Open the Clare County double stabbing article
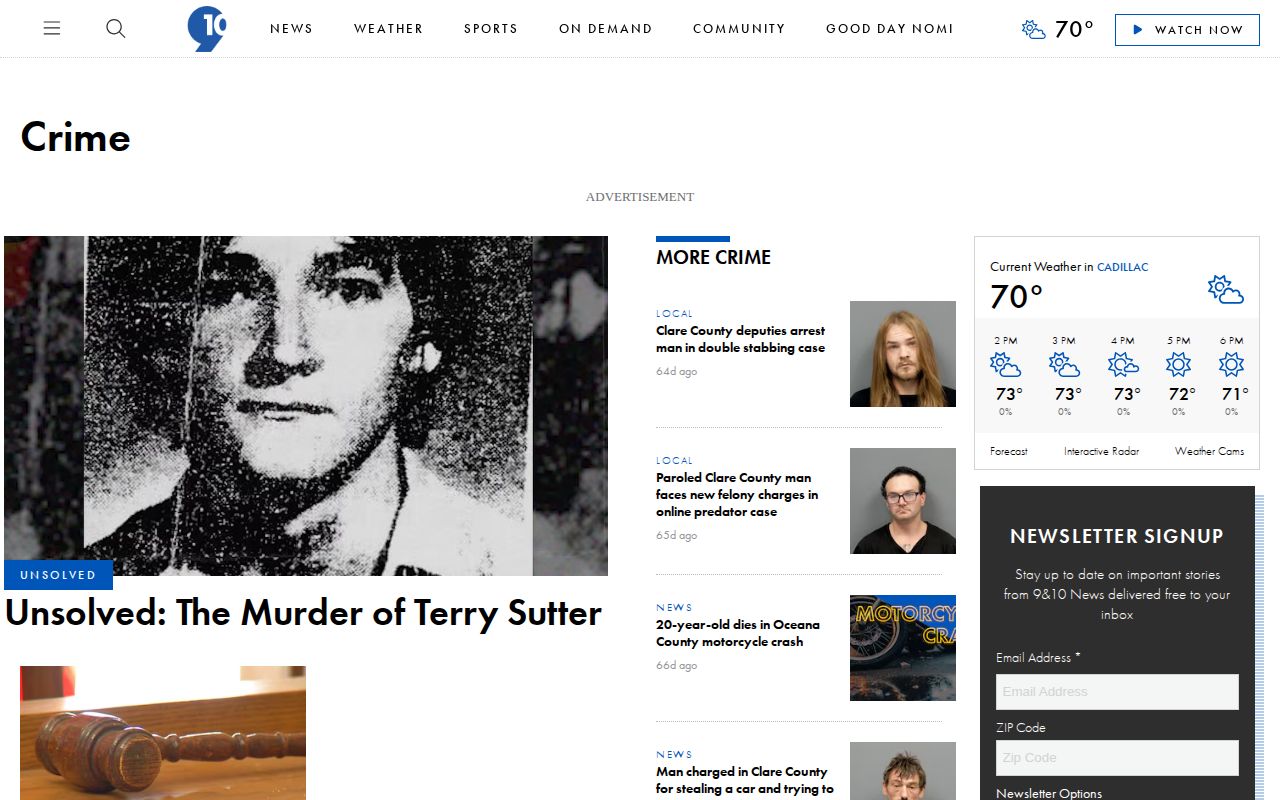This screenshot has width=1280, height=800. pos(741,339)
